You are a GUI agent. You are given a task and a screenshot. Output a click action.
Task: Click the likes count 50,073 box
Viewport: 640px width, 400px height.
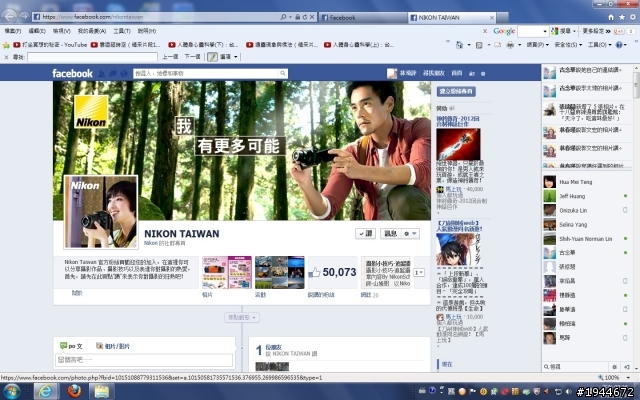[x=333, y=272]
